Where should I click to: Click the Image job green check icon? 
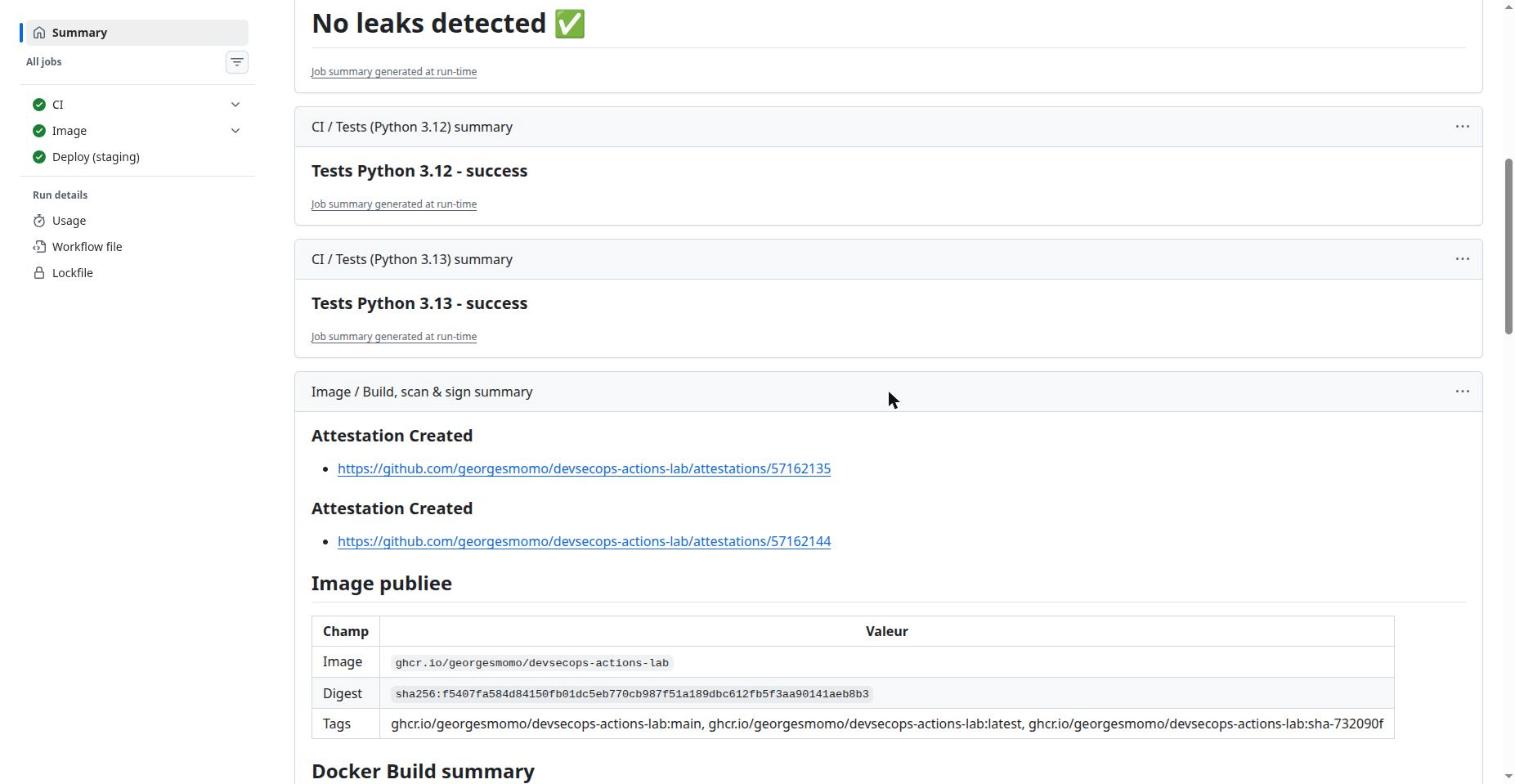pyautogui.click(x=39, y=131)
